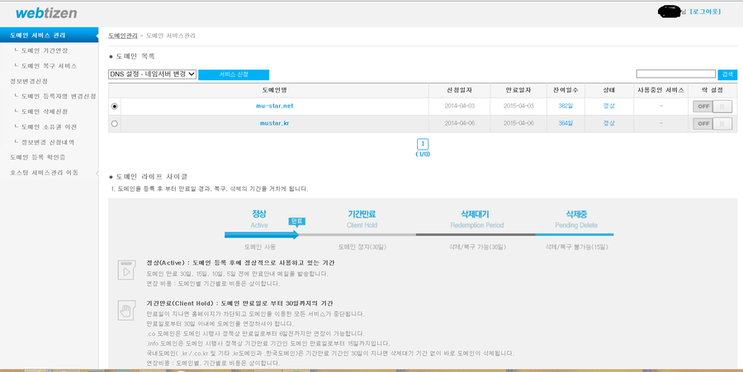743x372 pixels.
Task: Click the domain search input field
Action: 676,74
